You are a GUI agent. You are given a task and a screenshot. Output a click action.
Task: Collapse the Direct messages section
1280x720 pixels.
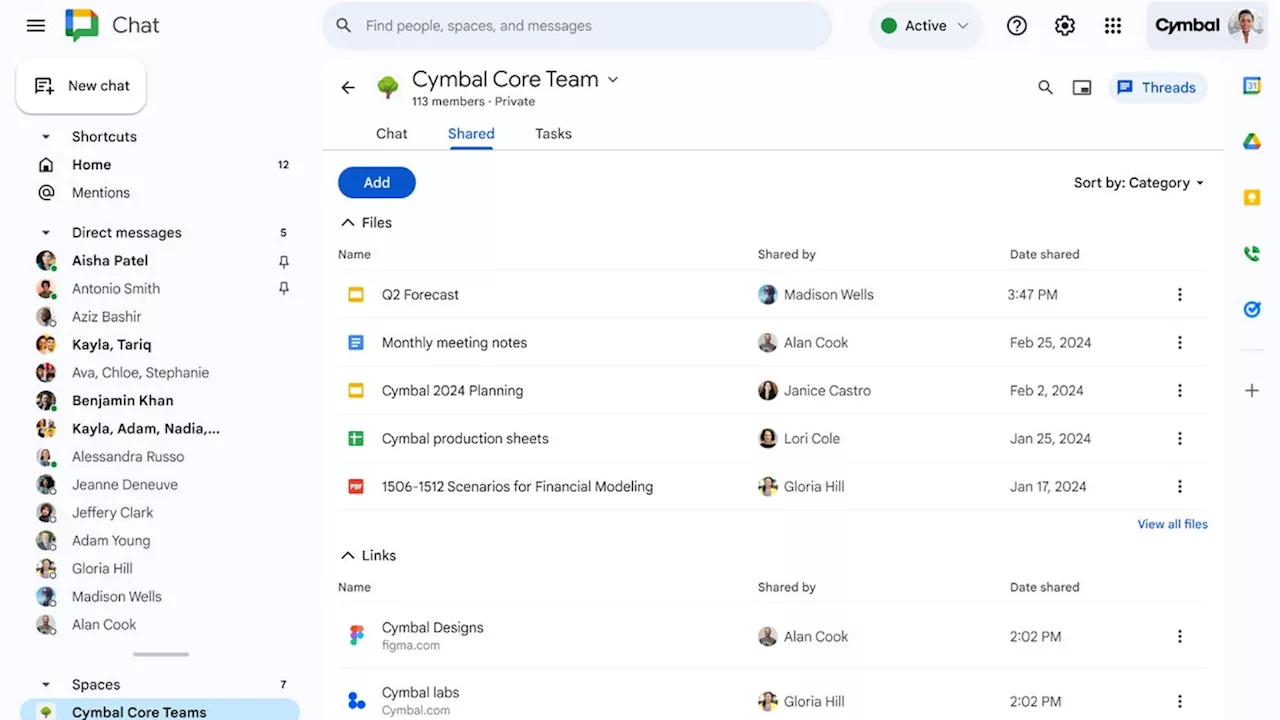(x=46, y=233)
